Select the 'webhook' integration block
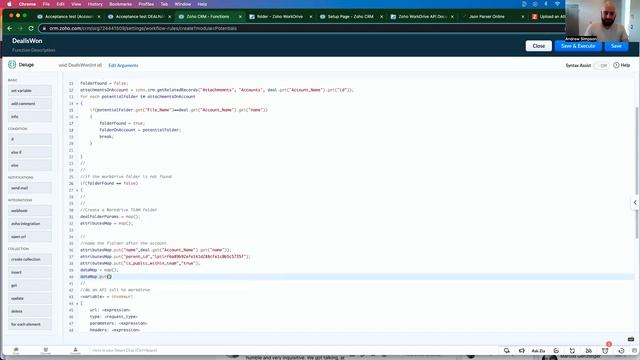Viewport: 640px width, 360px height. [30, 211]
